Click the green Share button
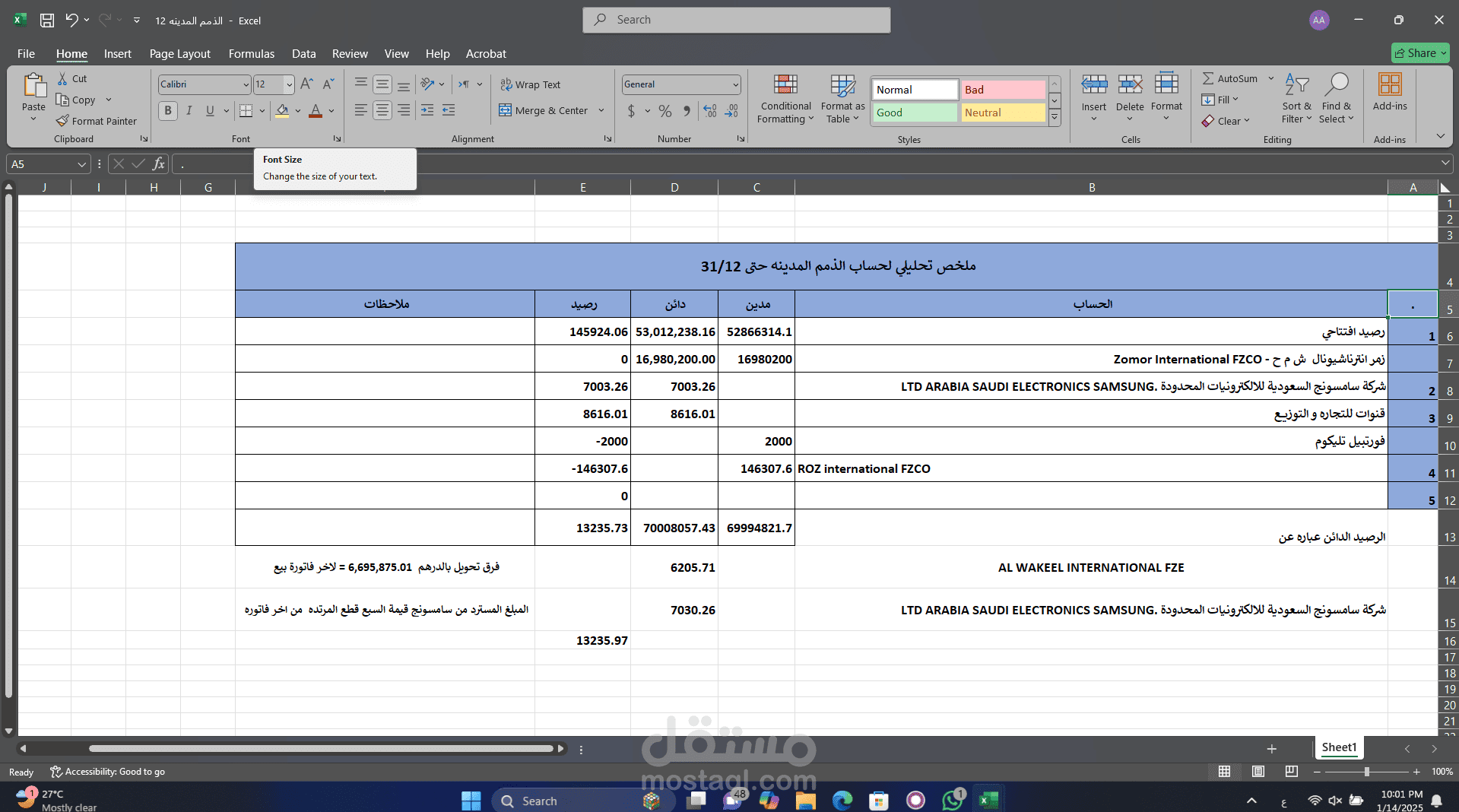The height and width of the screenshot is (812, 1459). point(1420,53)
